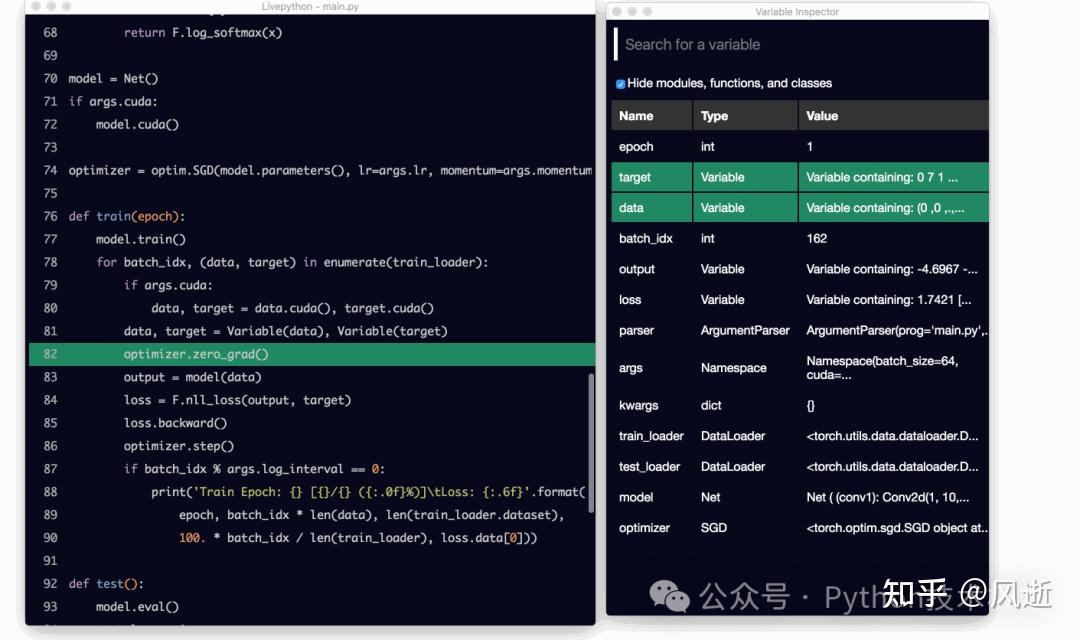Image resolution: width=1080 pixels, height=640 pixels.
Task: Toggle "Hide modules, functions, and classes" checkbox
Action: [x=620, y=83]
